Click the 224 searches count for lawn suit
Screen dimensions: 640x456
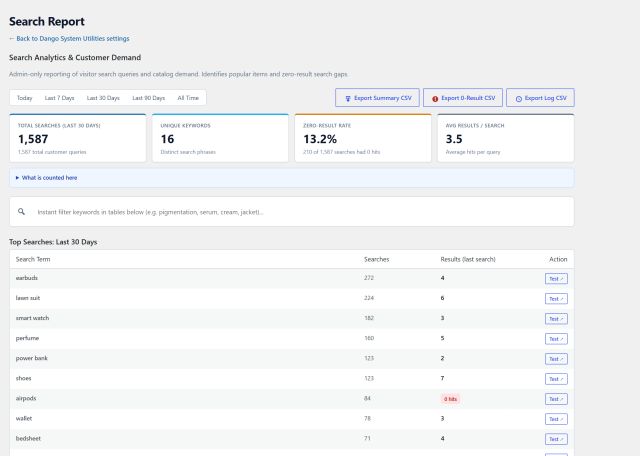(369, 298)
